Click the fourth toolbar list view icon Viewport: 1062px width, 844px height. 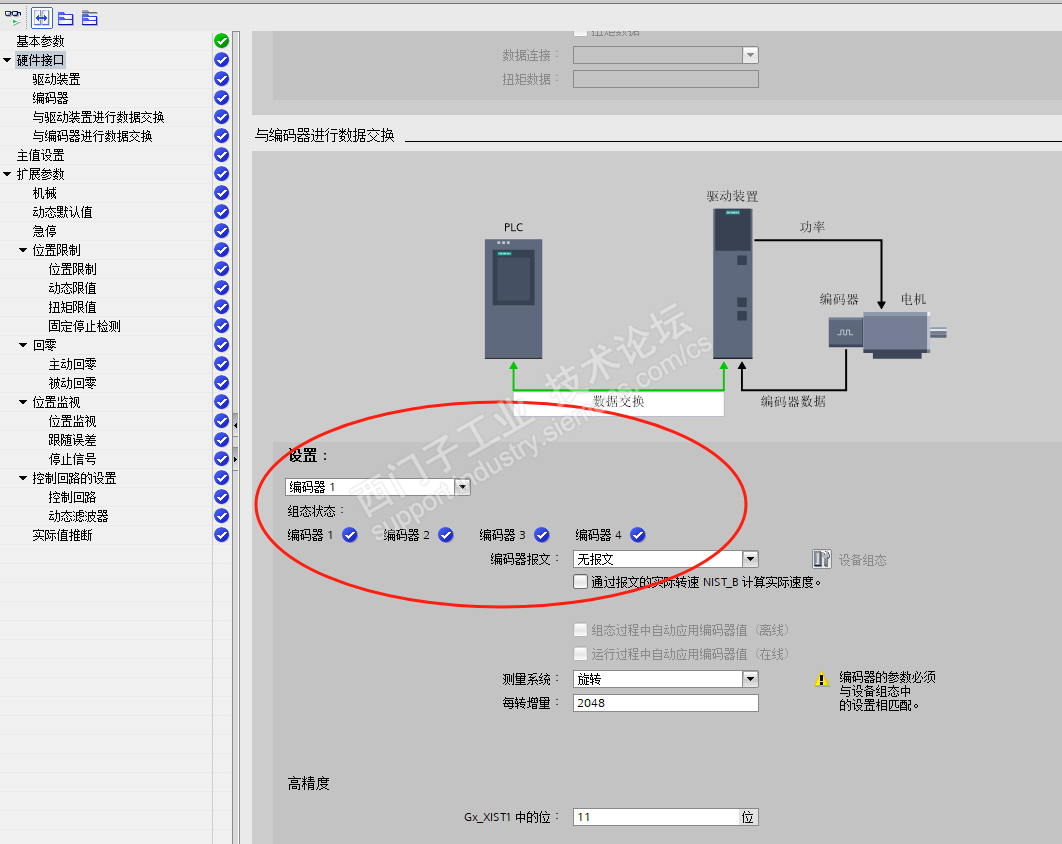89,18
